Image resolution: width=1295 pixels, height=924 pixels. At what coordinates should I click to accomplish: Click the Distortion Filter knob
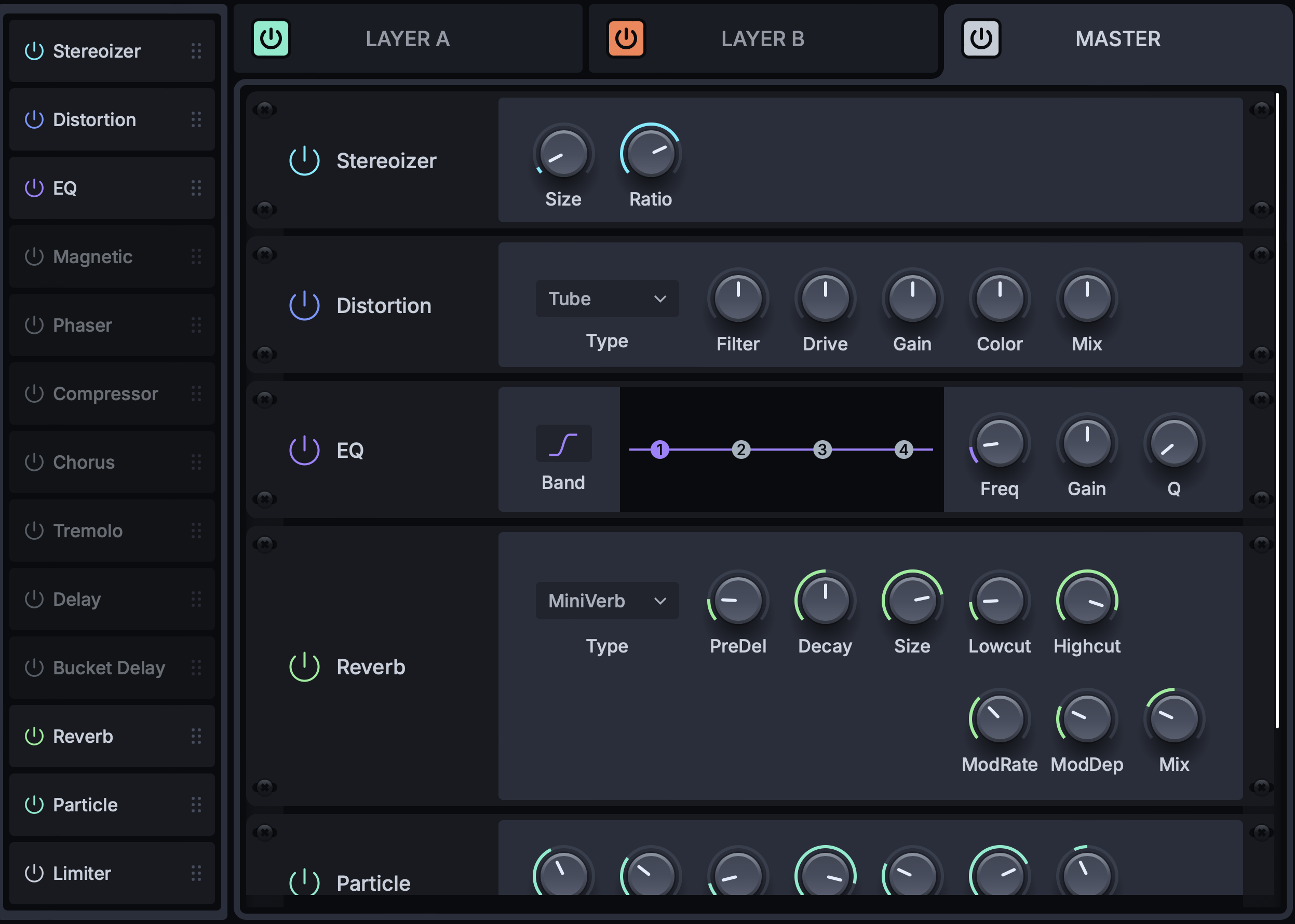pyautogui.click(x=738, y=298)
